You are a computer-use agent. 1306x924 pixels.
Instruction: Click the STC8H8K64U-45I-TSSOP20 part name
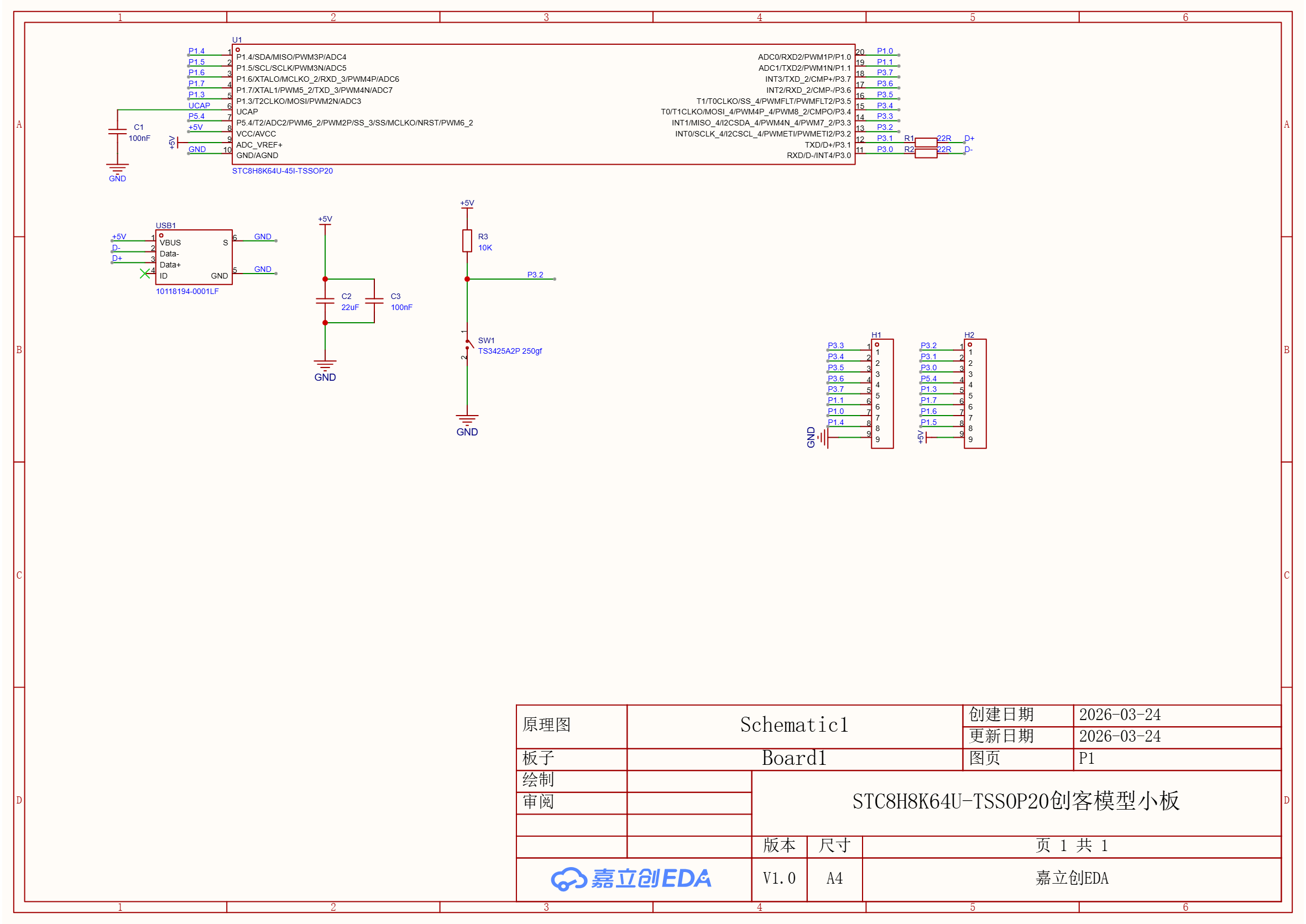pyautogui.click(x=283, y=171)
